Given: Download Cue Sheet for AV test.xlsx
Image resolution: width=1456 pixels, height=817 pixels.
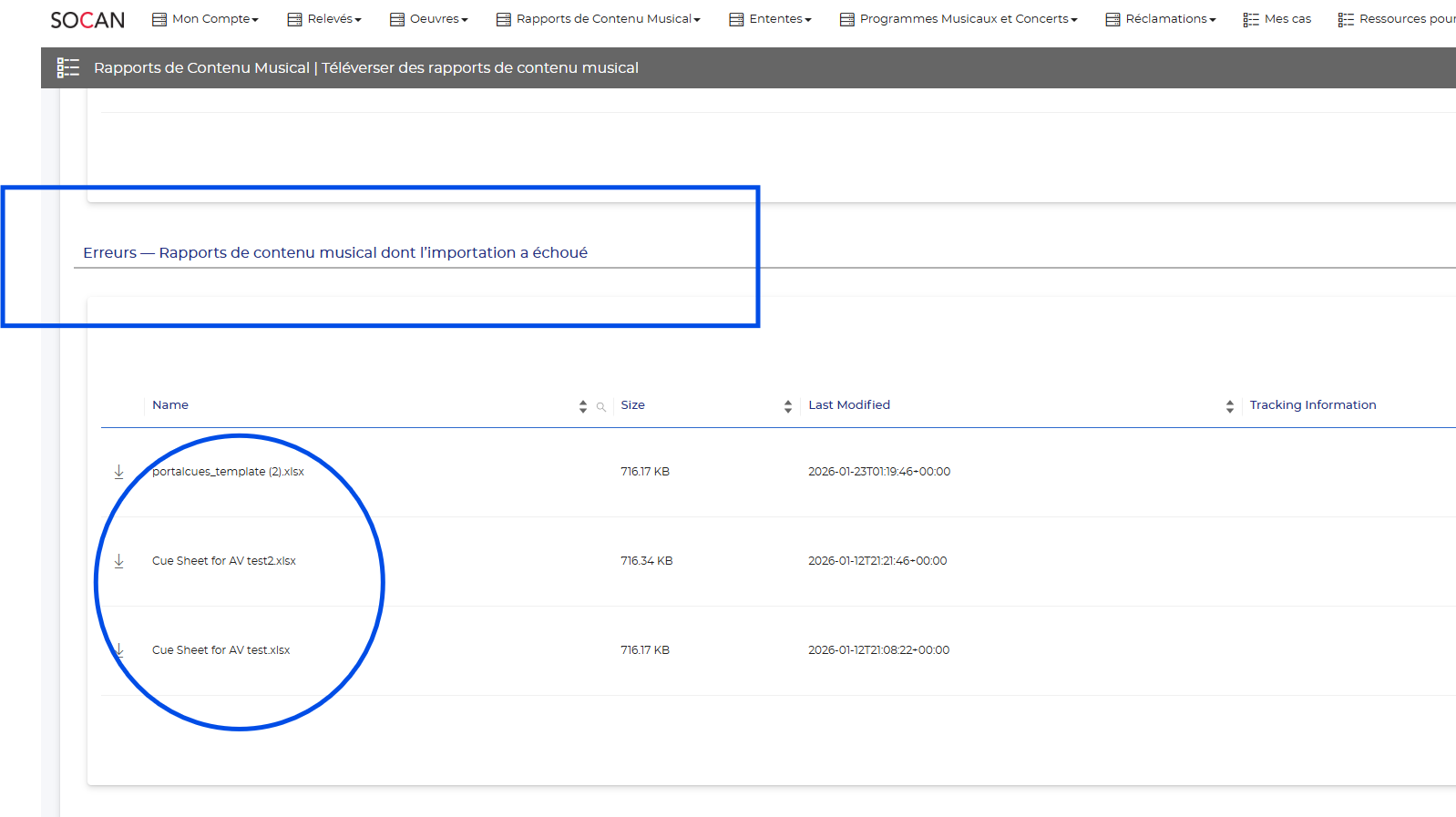Looking at the screenshot, I should (118, 650).
